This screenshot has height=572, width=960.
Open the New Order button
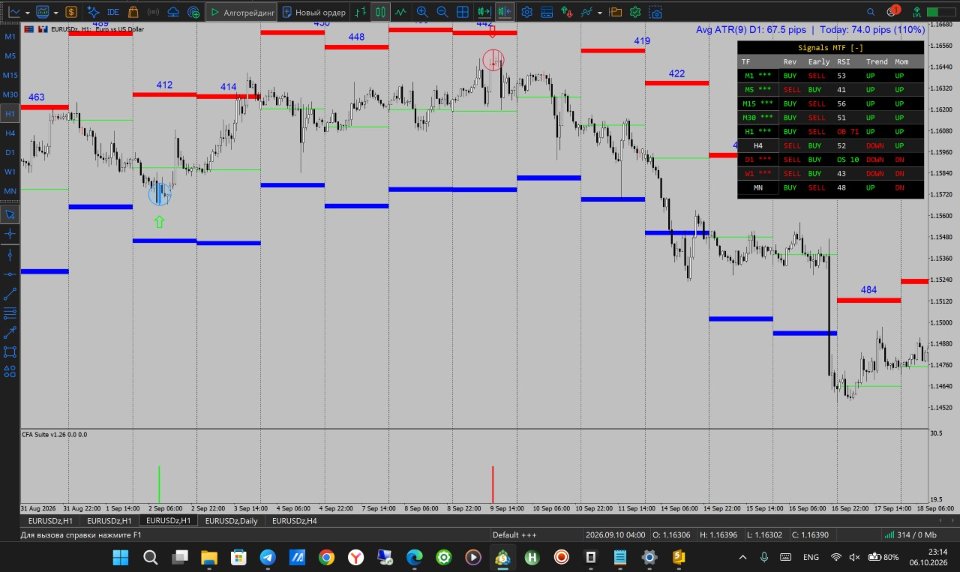[x=313, y=12]
